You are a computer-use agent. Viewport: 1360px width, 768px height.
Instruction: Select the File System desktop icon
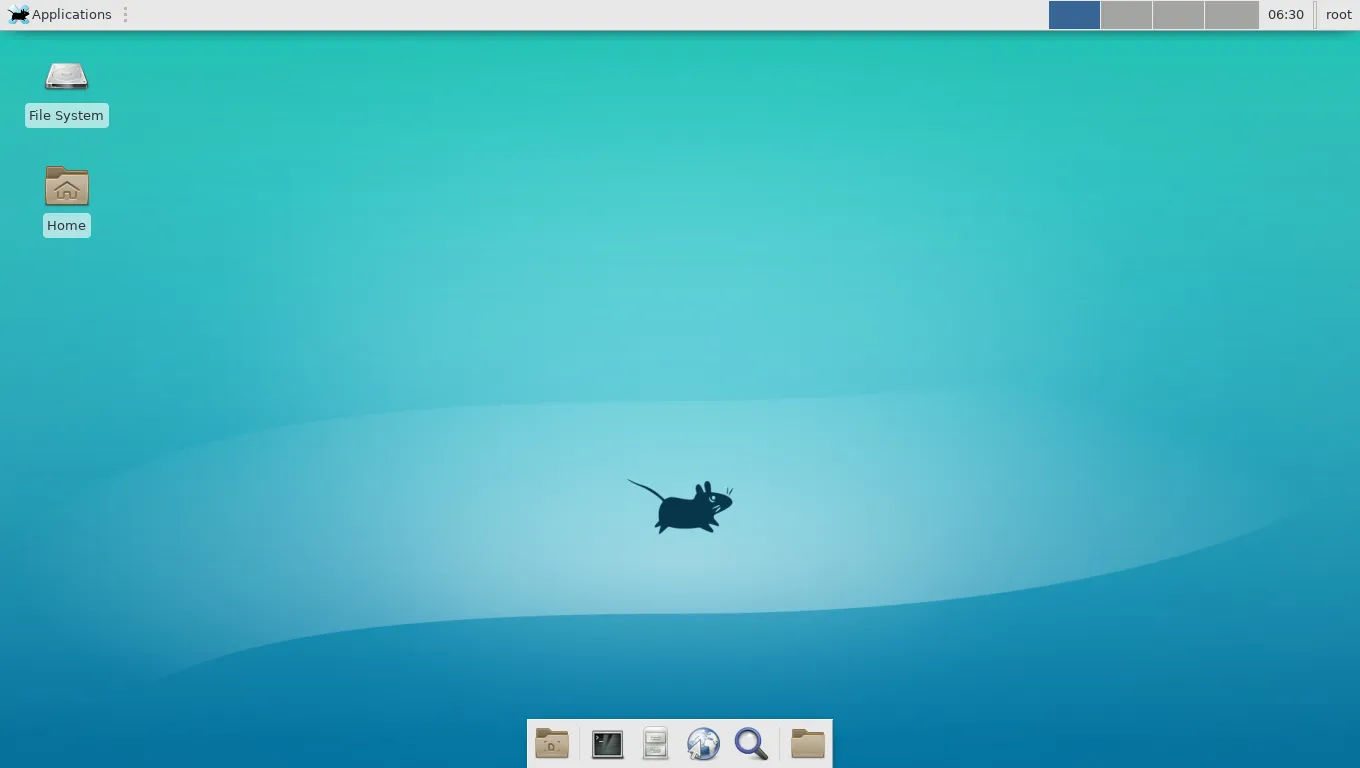(66, 77)
